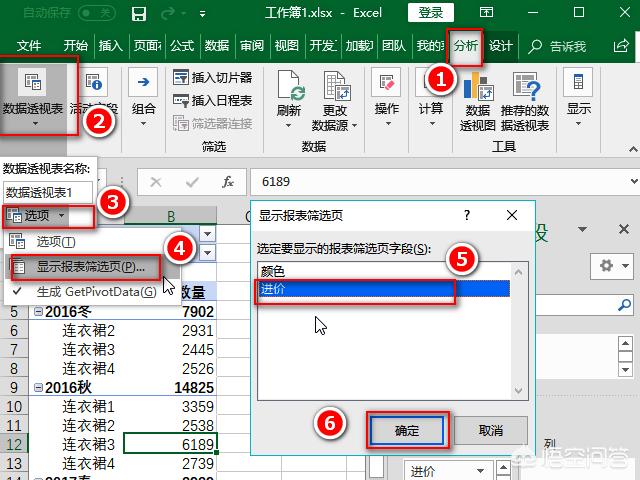Click 插入切片器
This screenshot has width=640, height=480.
(x=213, y=77)
